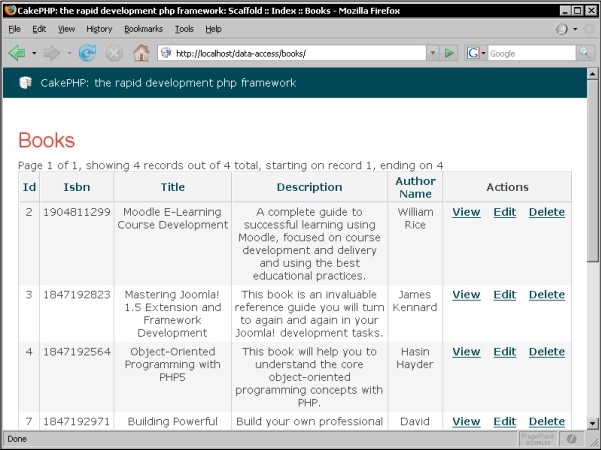Open the Tools menu

184,29
